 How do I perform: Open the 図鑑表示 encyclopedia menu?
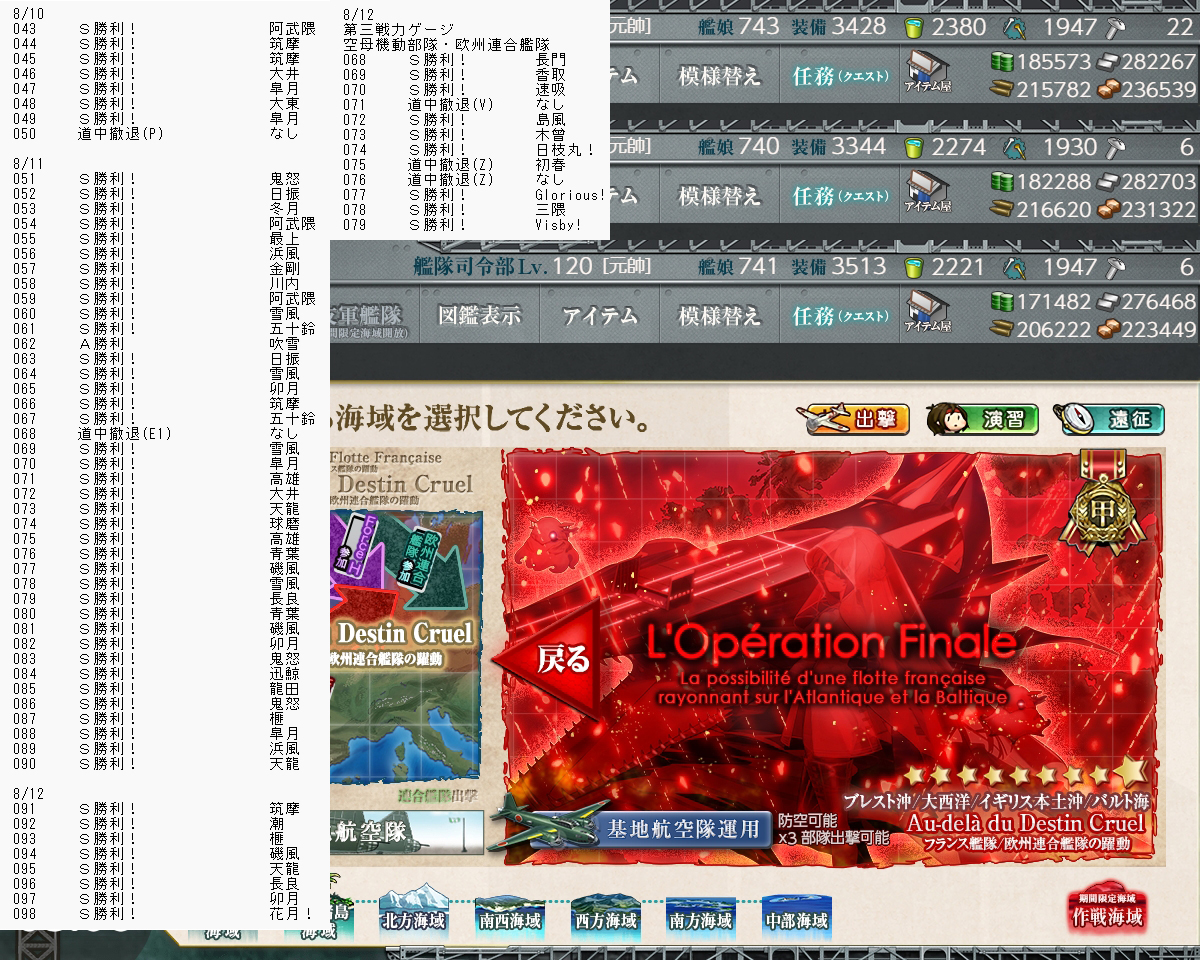pos(479,316)
